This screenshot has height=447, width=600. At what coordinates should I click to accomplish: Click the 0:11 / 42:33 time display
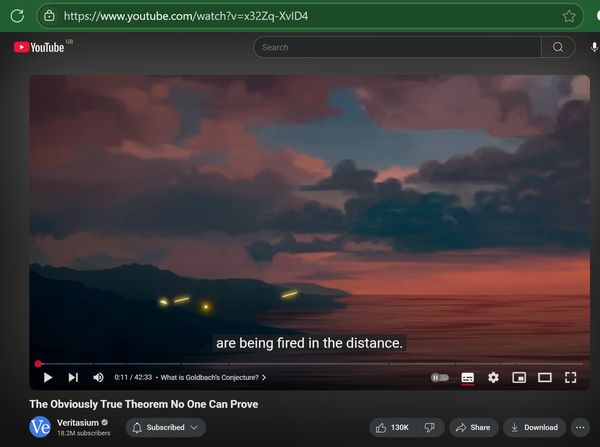tap(133, 377)
